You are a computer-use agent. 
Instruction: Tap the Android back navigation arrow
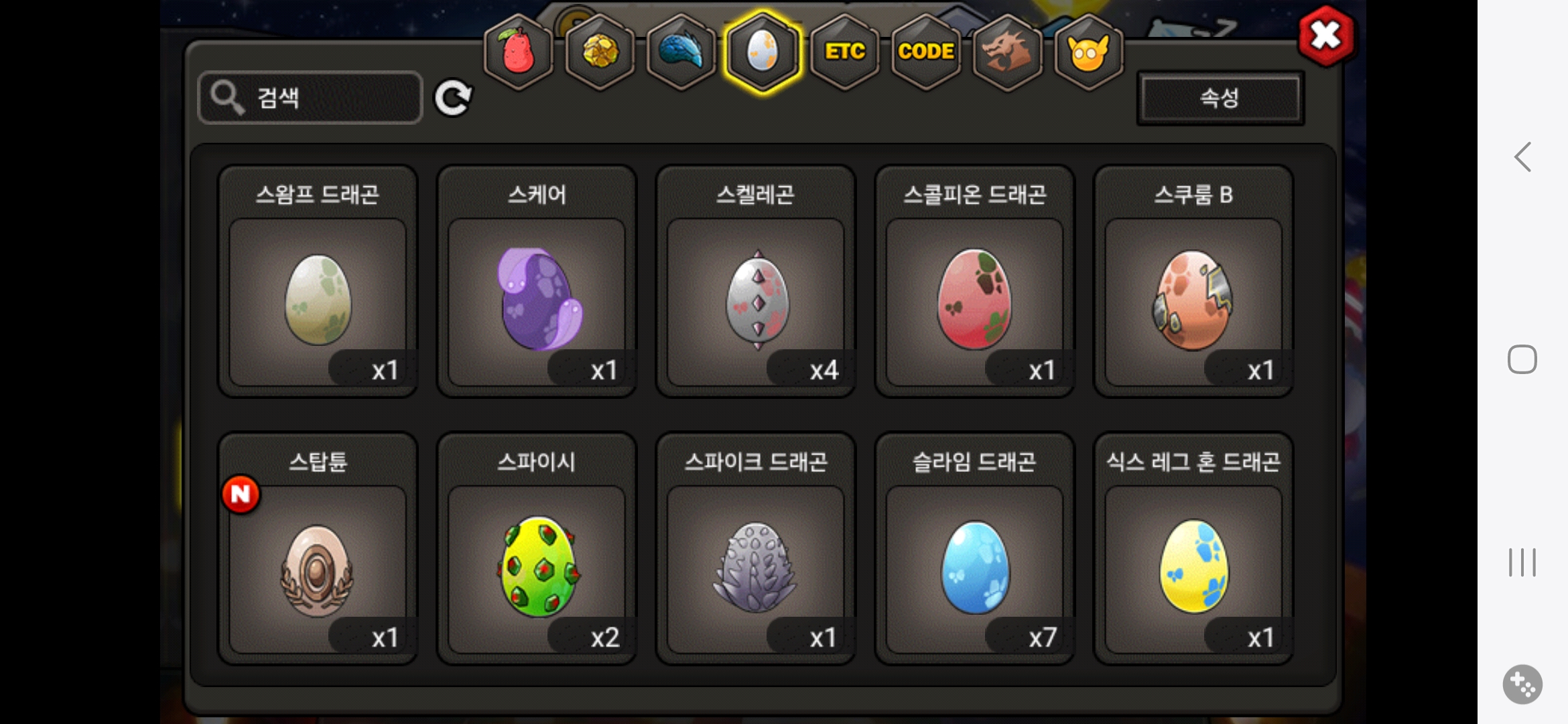1522,158
